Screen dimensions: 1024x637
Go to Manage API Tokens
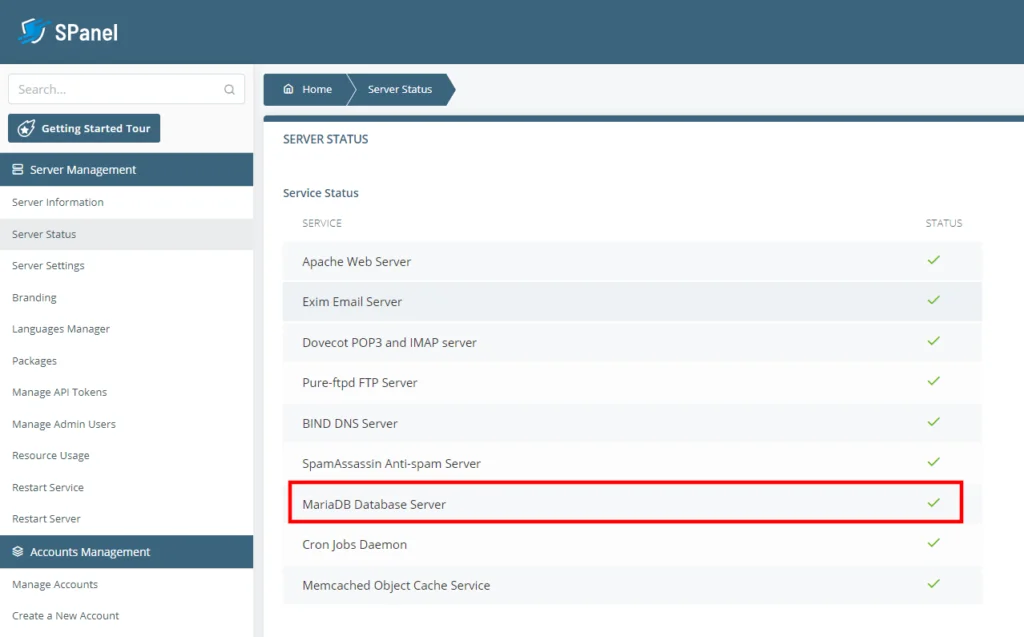[x=58, y=392]
